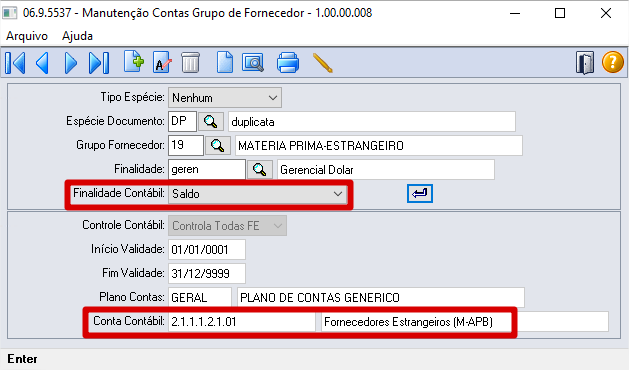The height and width of the screenshot is (370, 629).
Task: Click the blank page icon in toolbar
Action: point(225,62)
